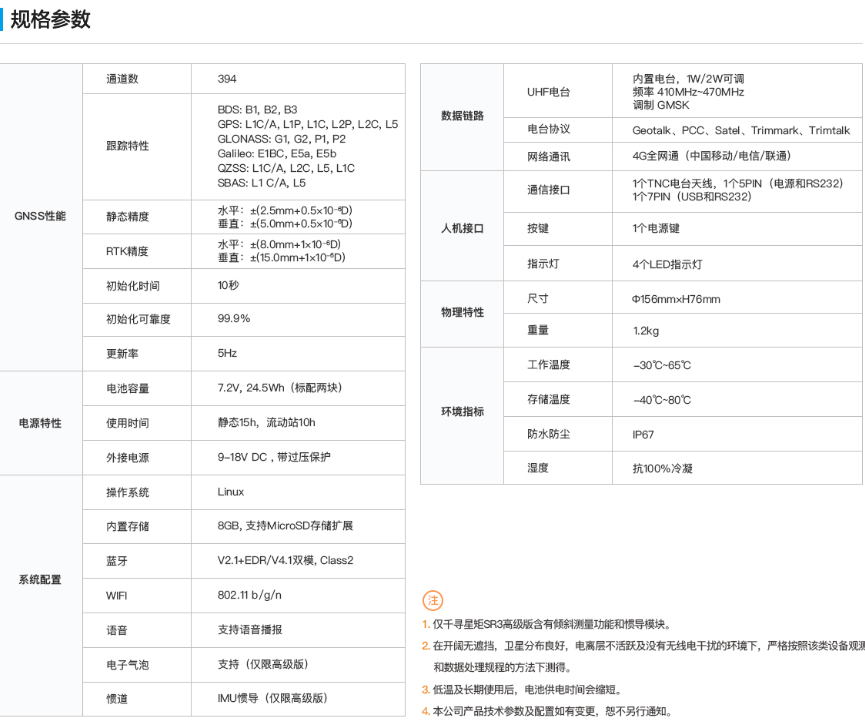Image resolution: width=865 pixels, height=720 pixels.
Task: Select the "系统配置" category cell
Action: coord(40,579)
